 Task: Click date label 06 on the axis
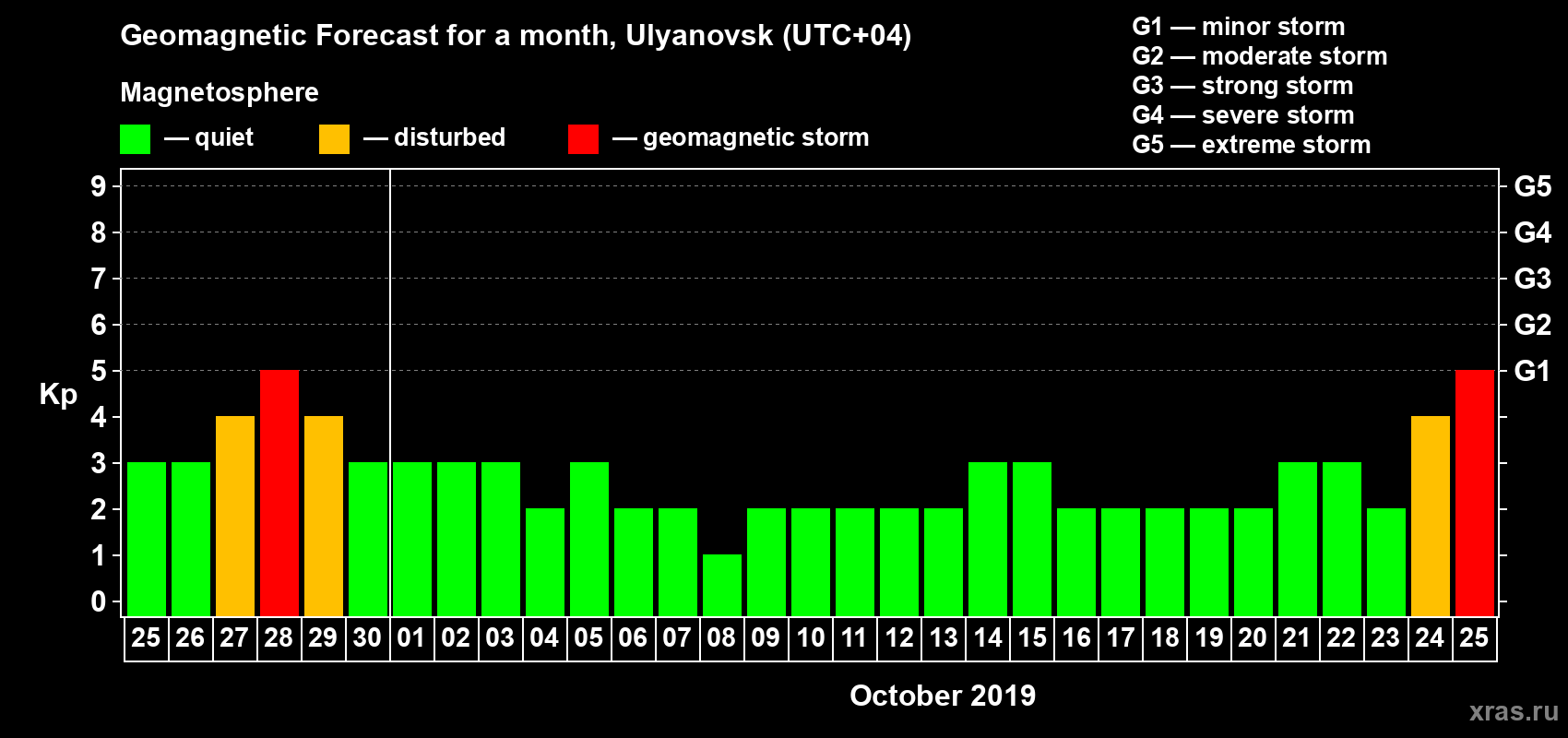pyautogui.click(x=633, y=638)
